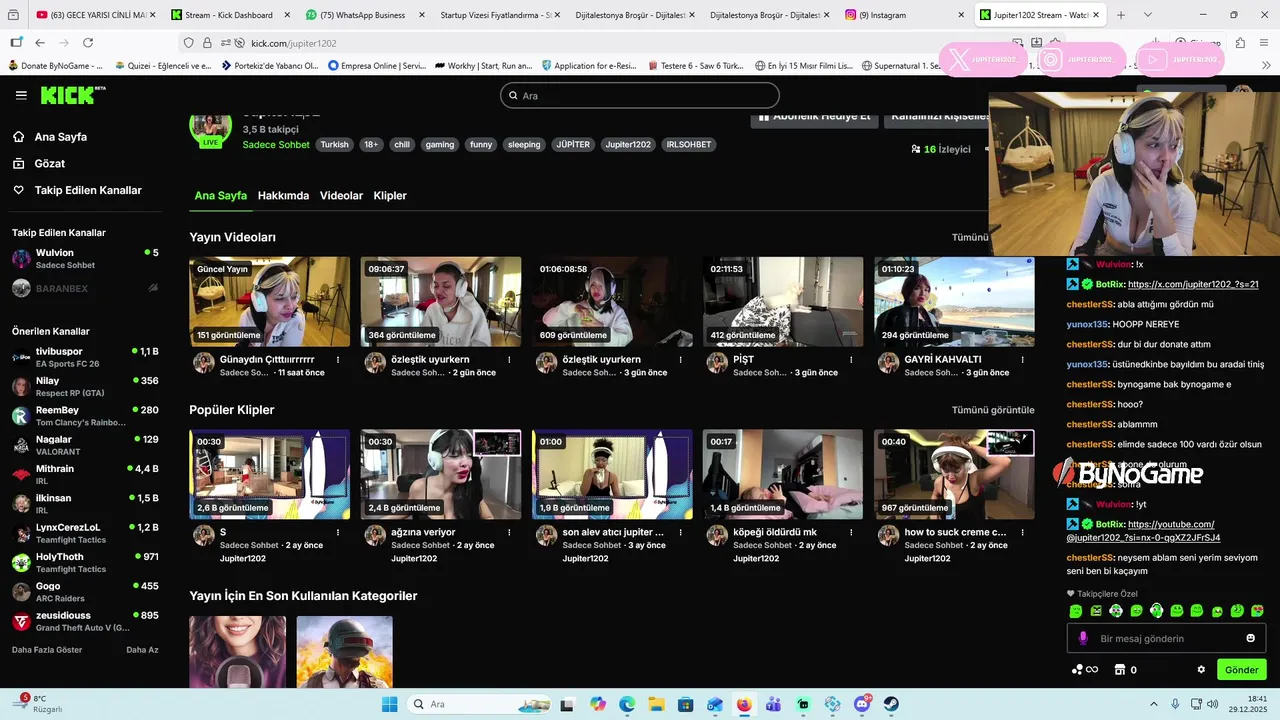1280x720 pixels.
Task: Switch to Klipler tab
Action: [390, 196]
